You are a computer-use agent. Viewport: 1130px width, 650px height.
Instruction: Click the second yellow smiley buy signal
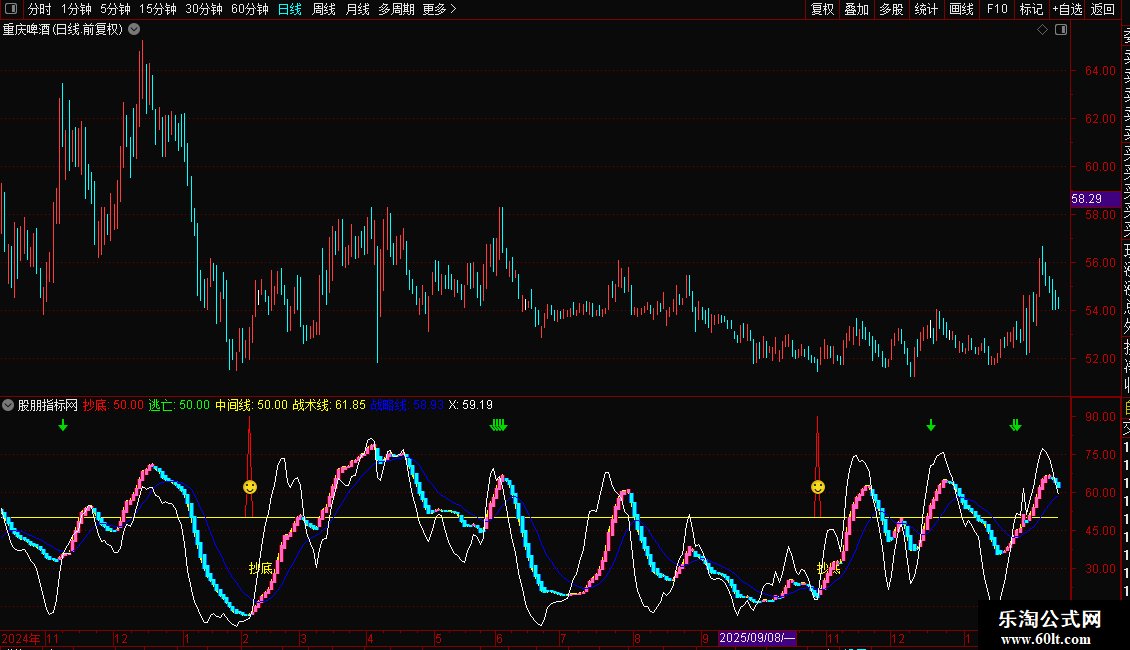818,487
